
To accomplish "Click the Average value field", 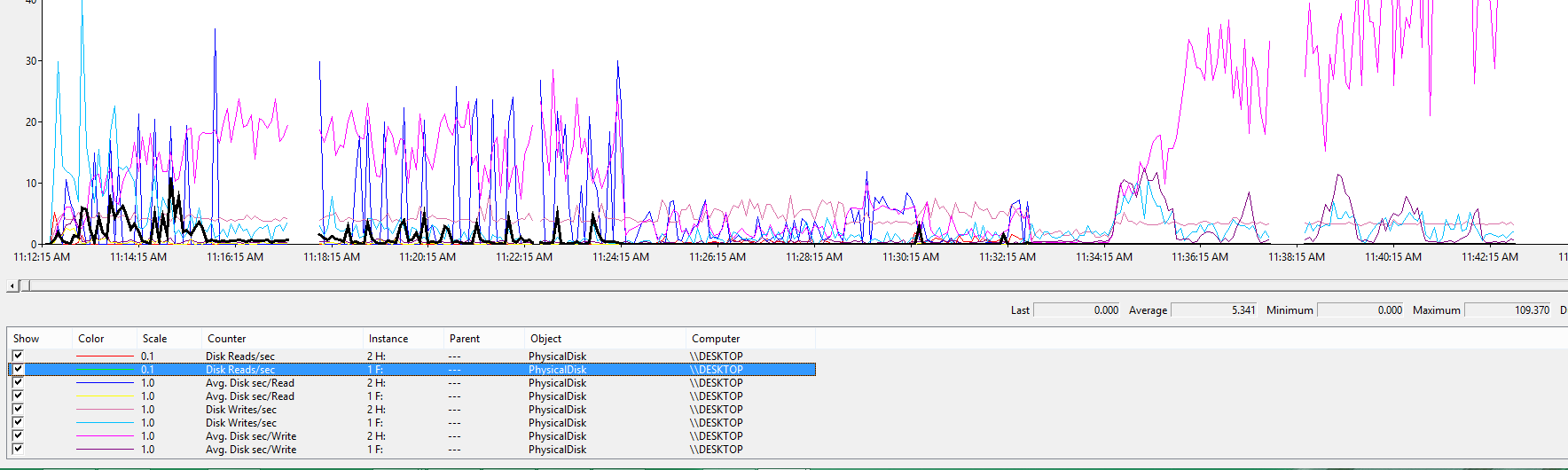I will click(x=1214, y=310).
